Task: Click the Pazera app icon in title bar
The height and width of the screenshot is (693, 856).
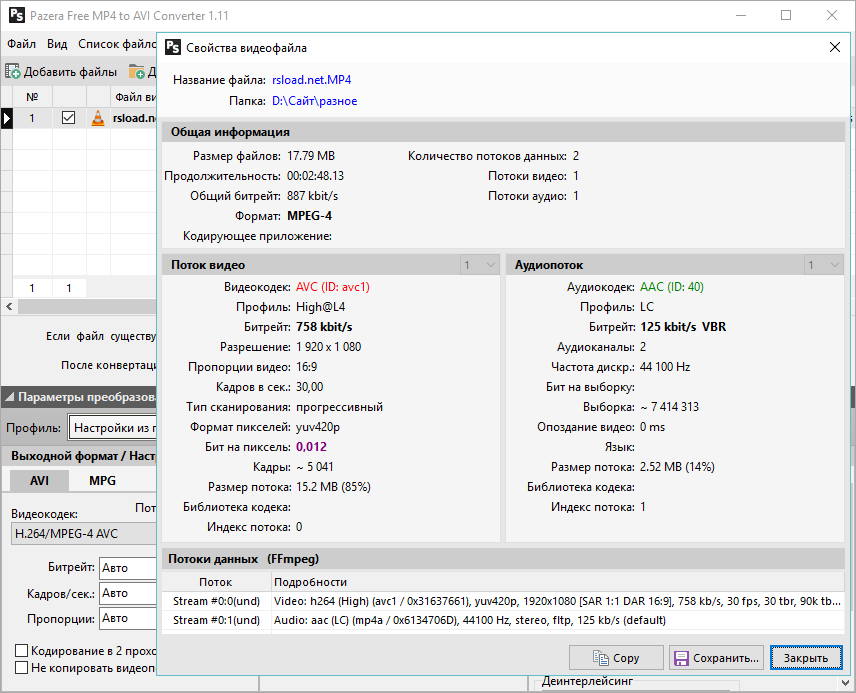Action: coord(16,16)
